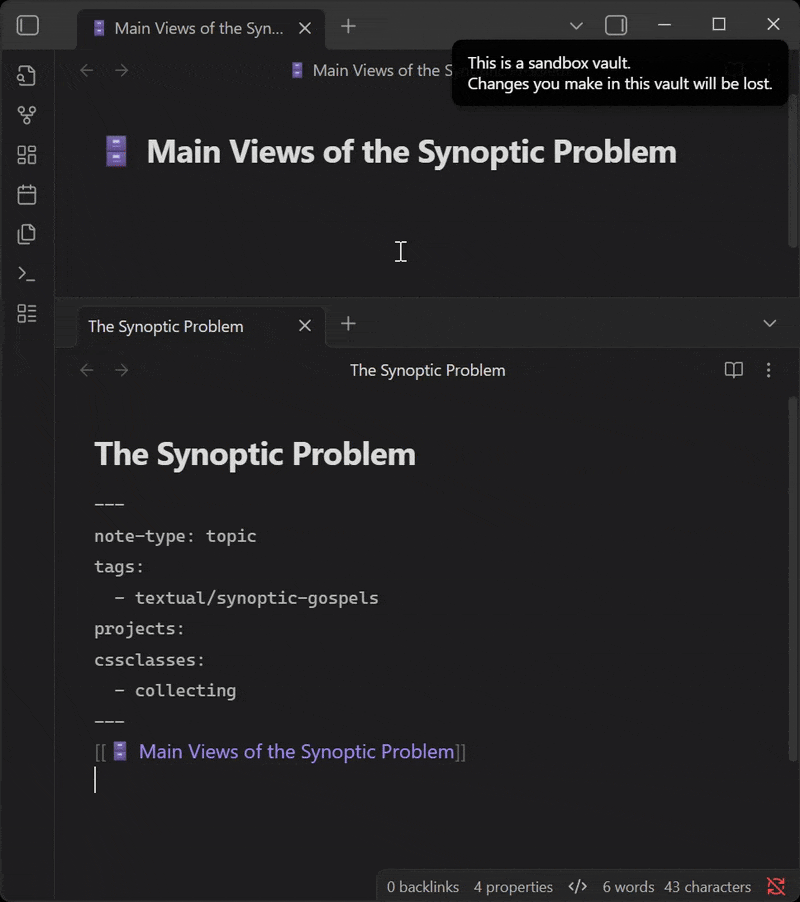Toggle source mode in status bar

pyautogui.click(x=577, y=886)
